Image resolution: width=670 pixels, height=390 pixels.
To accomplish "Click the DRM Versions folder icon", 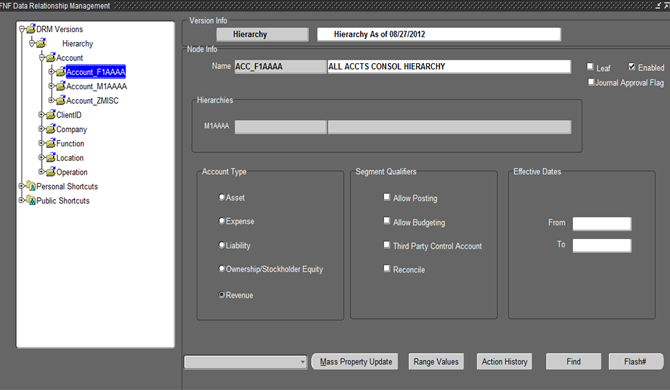I will 31,29.
